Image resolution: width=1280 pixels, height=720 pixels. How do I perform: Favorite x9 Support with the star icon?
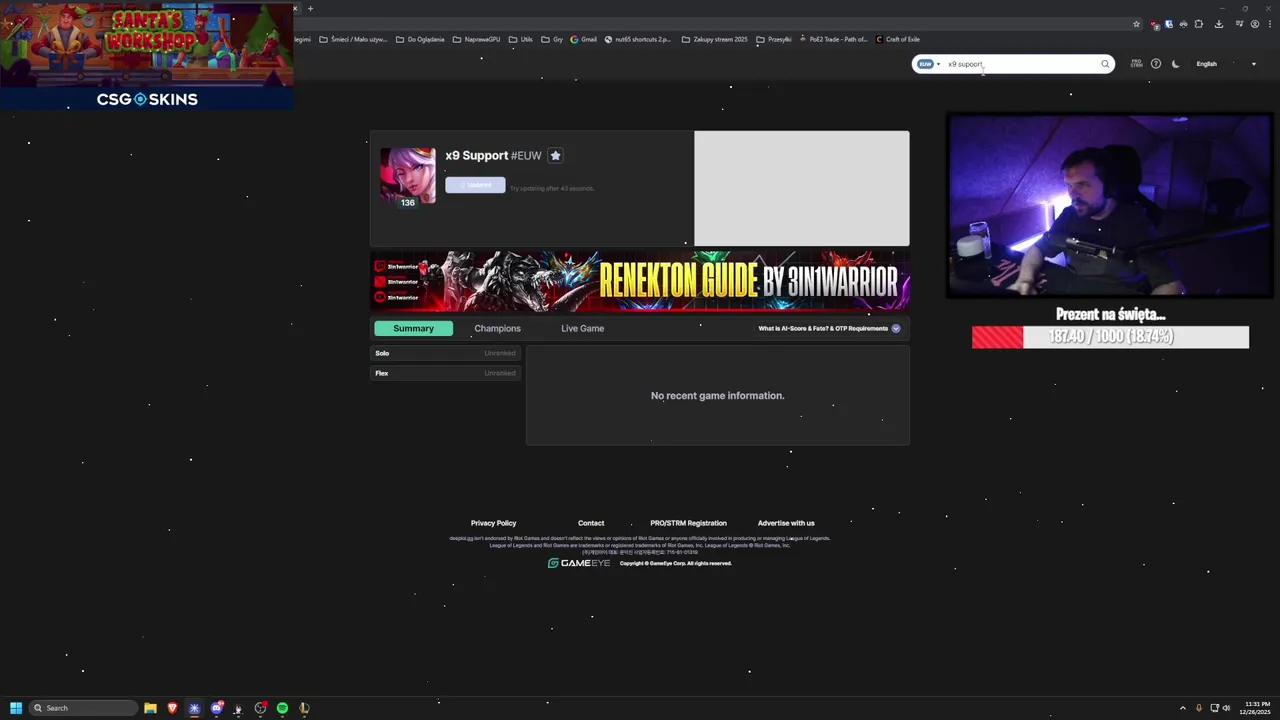tap(555, 155)
